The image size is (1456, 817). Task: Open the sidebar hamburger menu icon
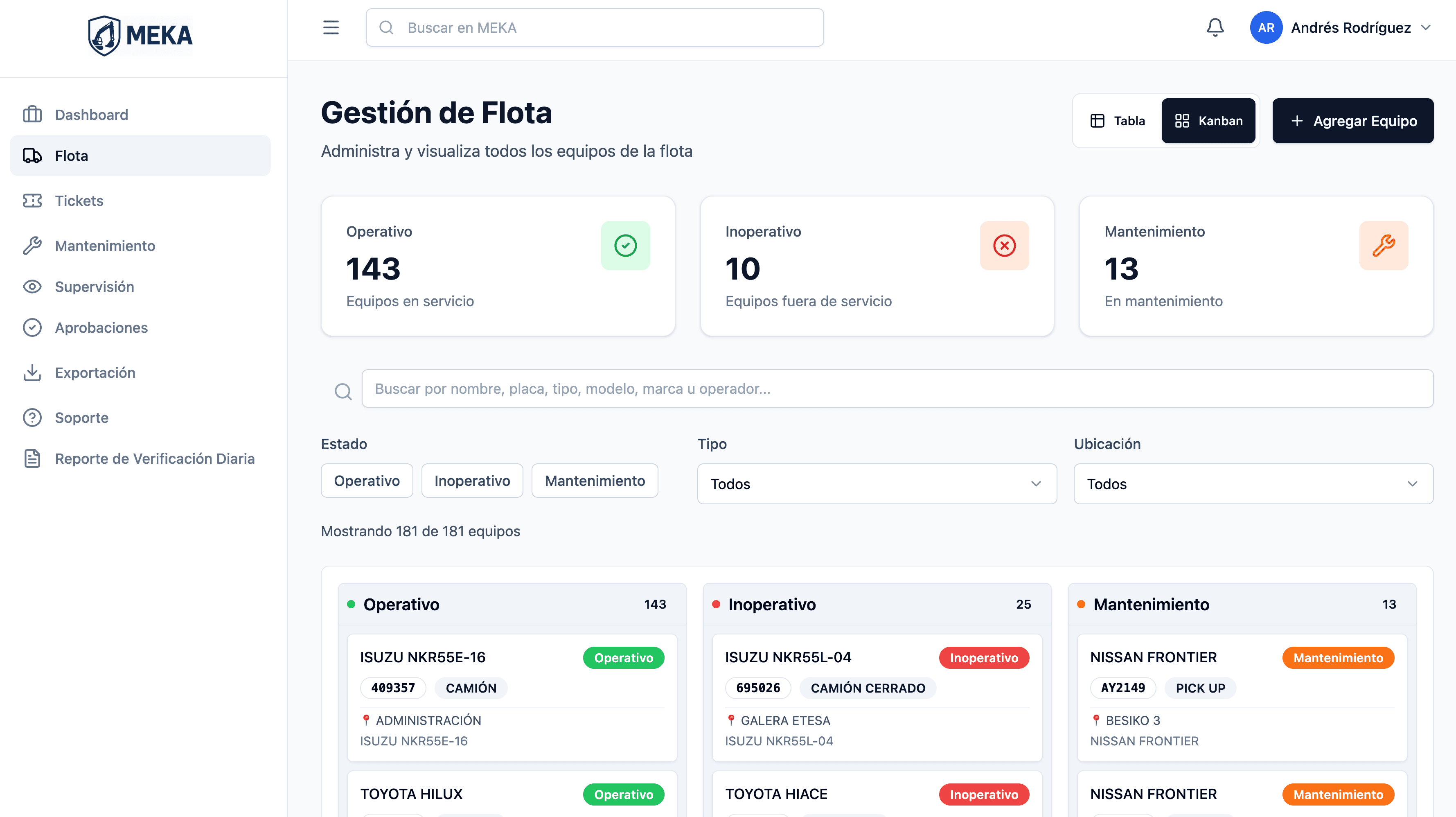(331, 27)
